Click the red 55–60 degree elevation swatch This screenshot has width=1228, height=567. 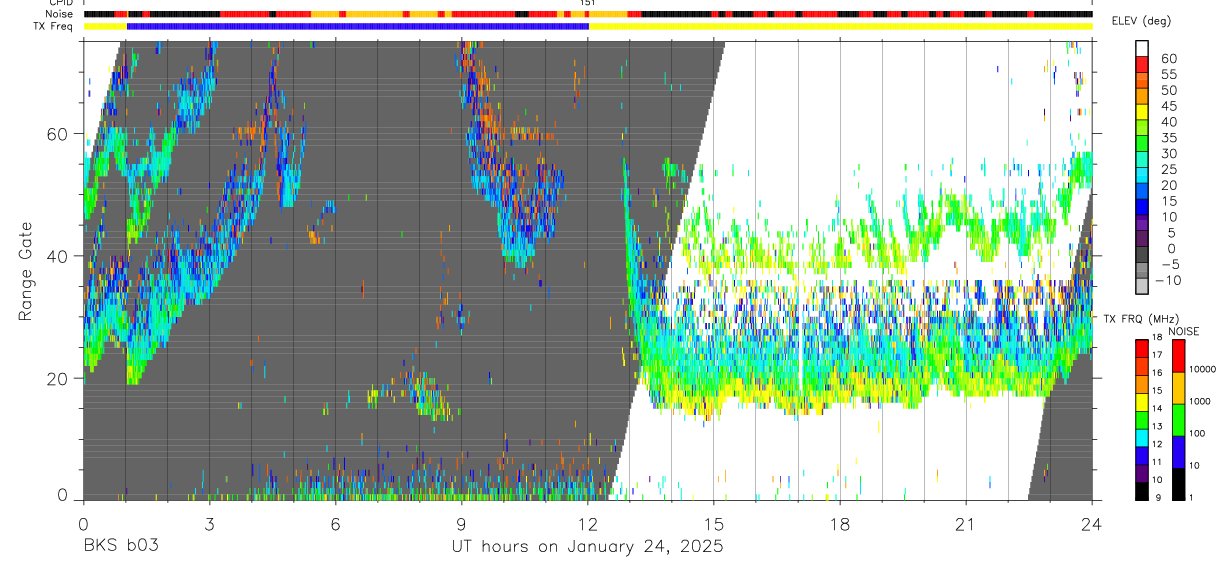pyautogui.click(x=1142, y=65)
